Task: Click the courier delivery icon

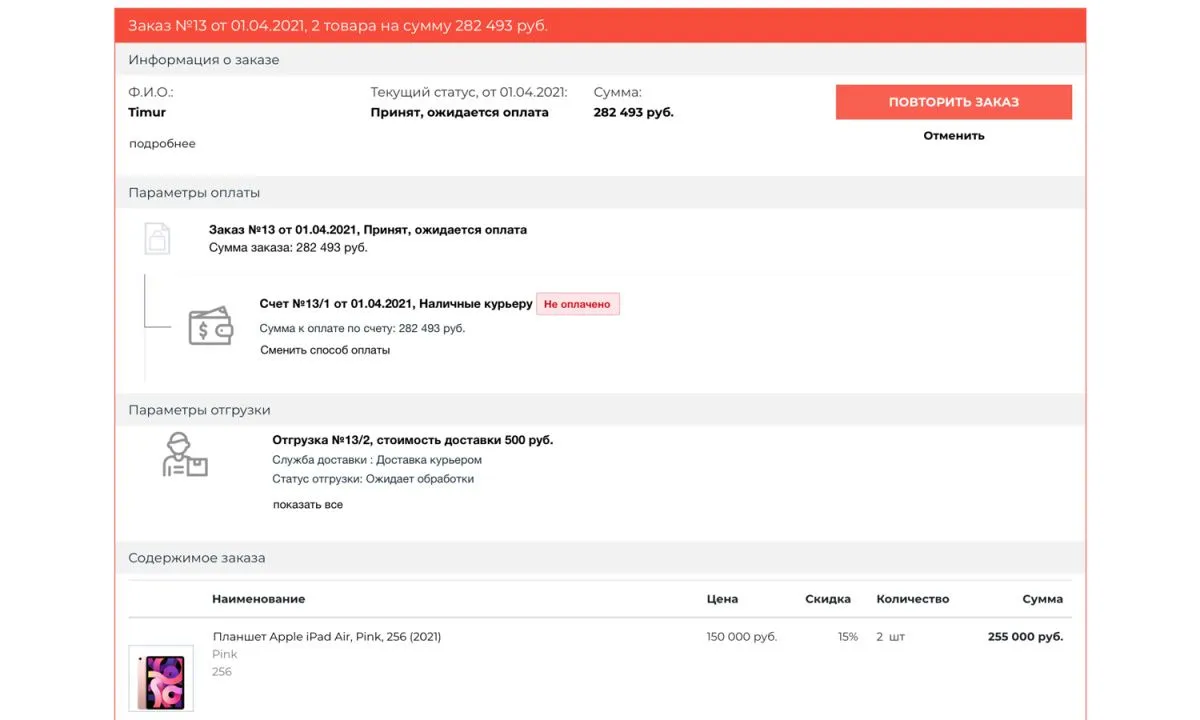Action: (184, 455)
